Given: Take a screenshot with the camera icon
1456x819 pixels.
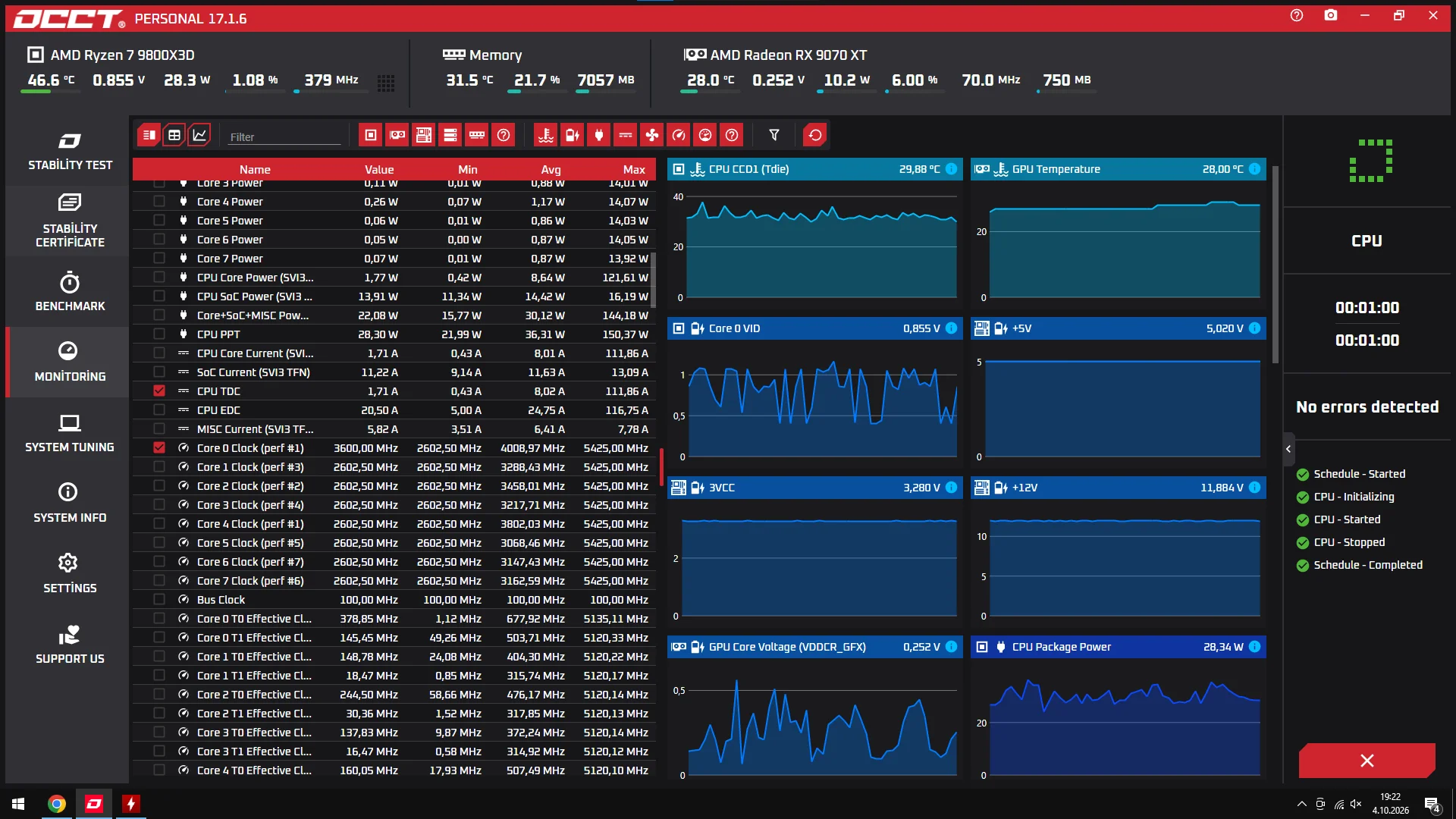Looking at the screenshot, I should (x=1331, y=15).
